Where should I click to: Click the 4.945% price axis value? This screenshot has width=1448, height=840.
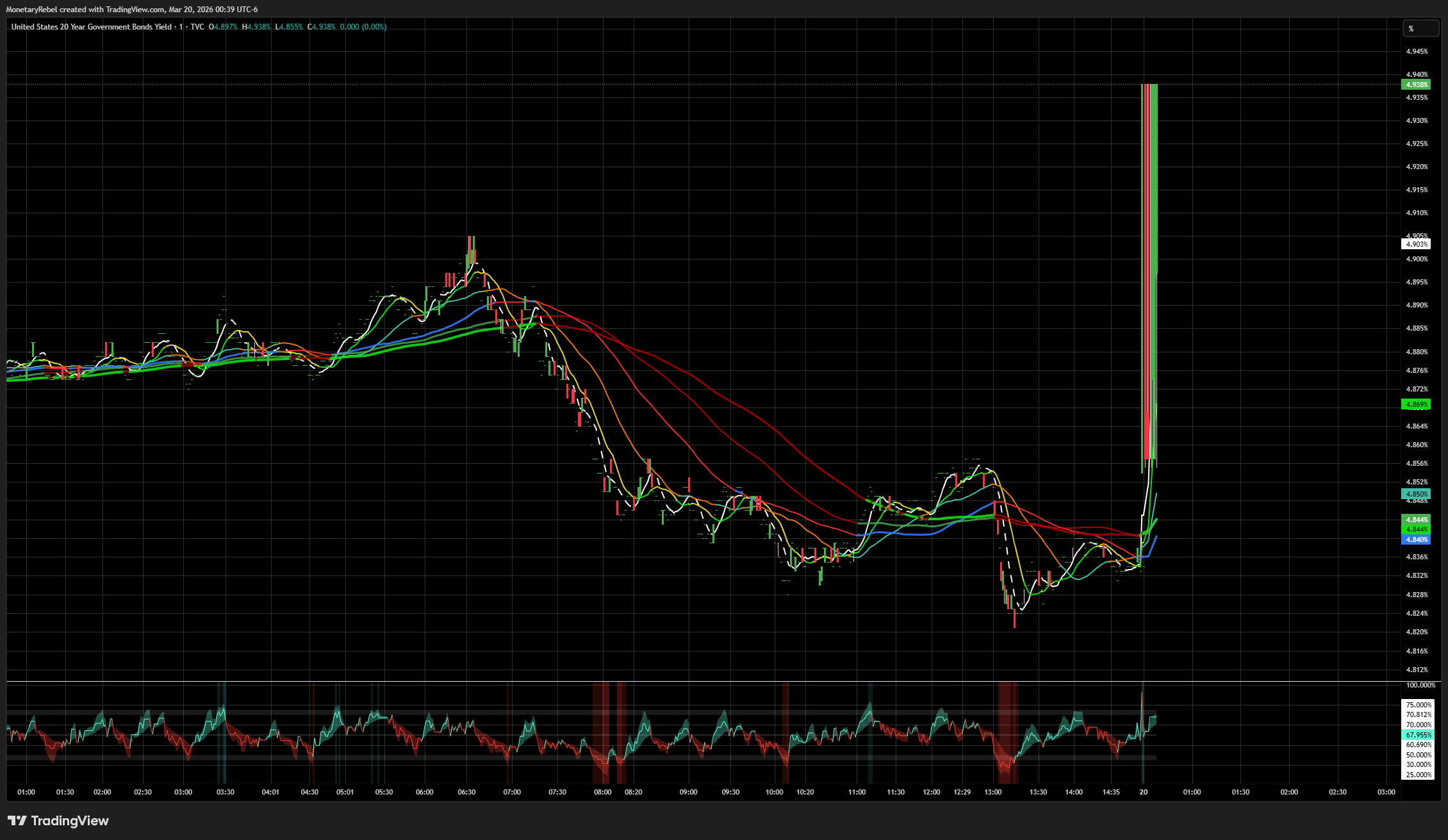[1417, 51]
